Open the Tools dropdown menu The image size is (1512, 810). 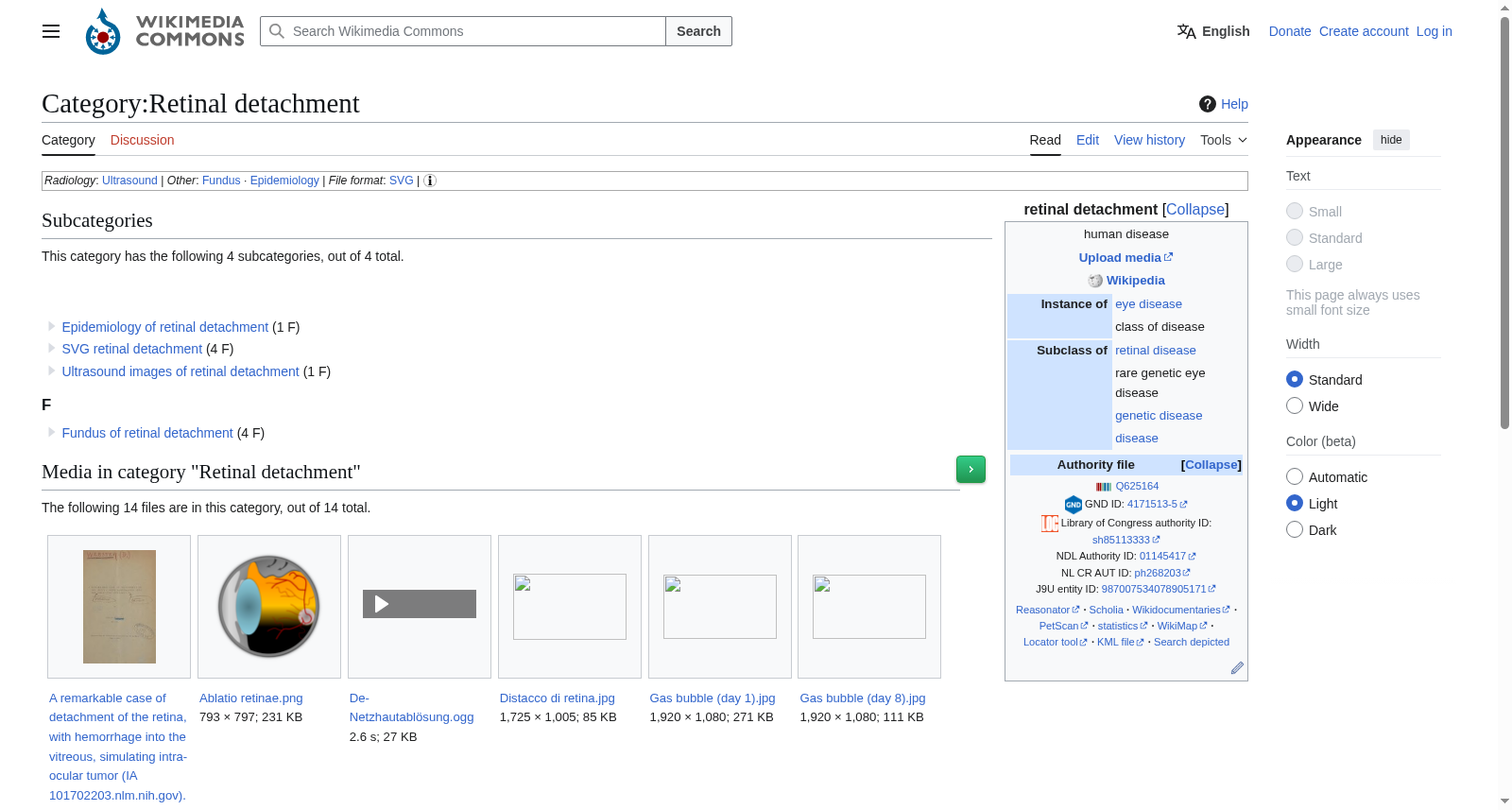1224,140
